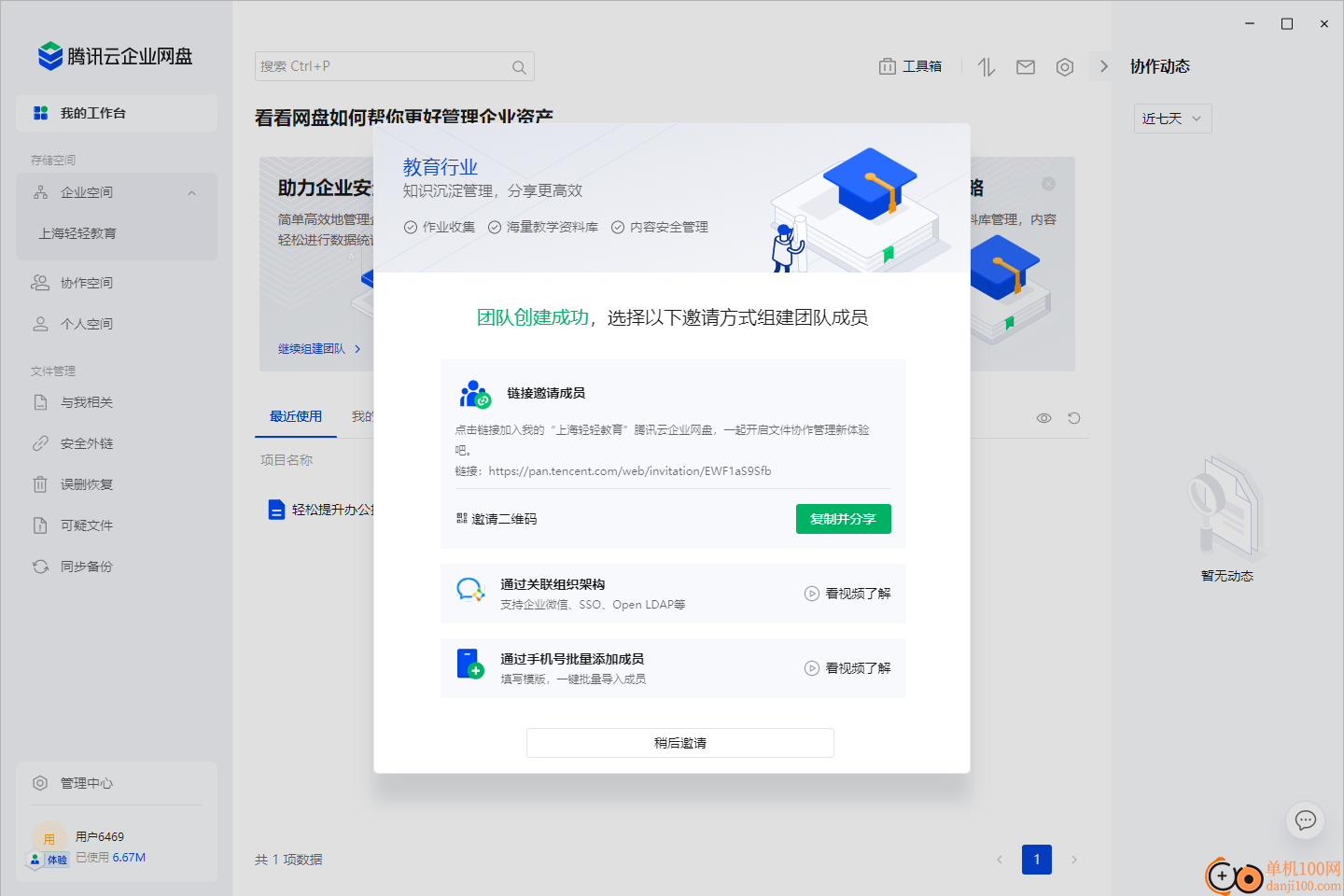Click the 同步备份 sync icon
The image size is (1344, 896).
tap(40, 567)
